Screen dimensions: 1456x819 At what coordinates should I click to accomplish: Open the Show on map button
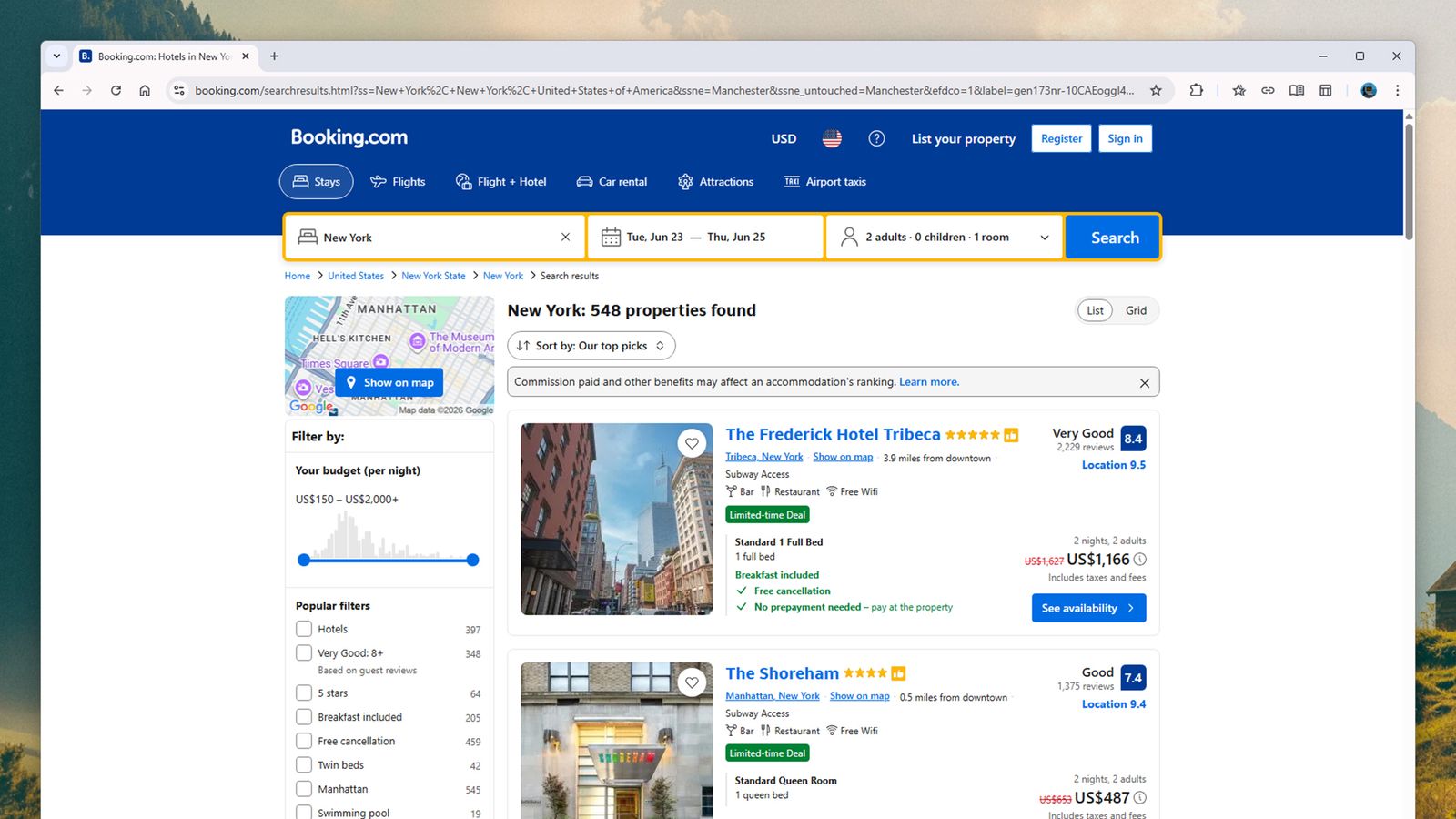[389, 382]
